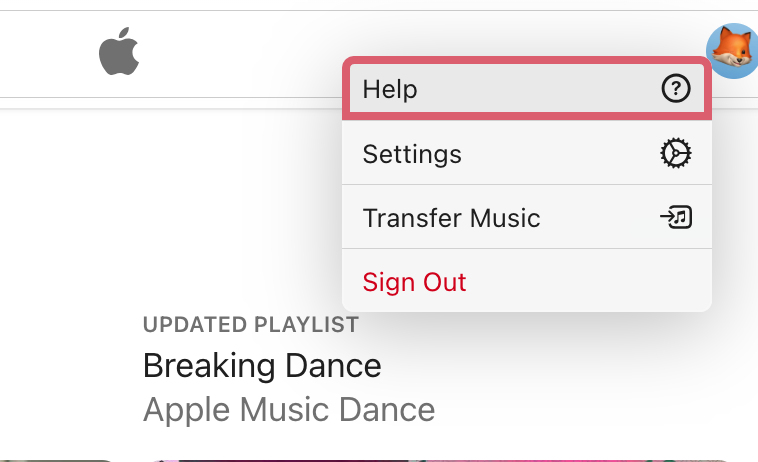758x462 pixels.
Task: Click the gear icon beside Settings
Action: click(676, 154)
